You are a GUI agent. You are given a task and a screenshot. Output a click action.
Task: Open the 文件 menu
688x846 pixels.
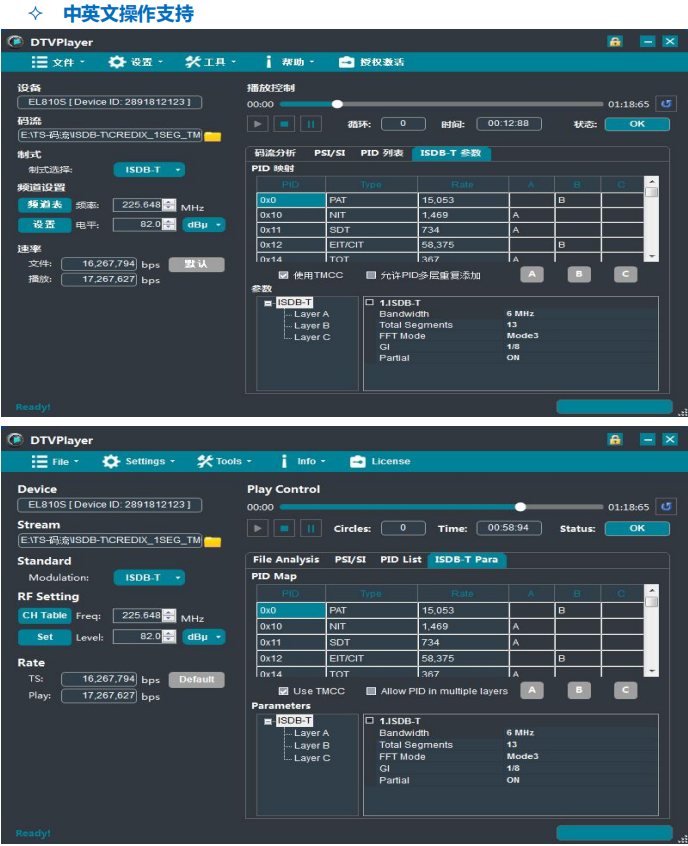(58, 63)
